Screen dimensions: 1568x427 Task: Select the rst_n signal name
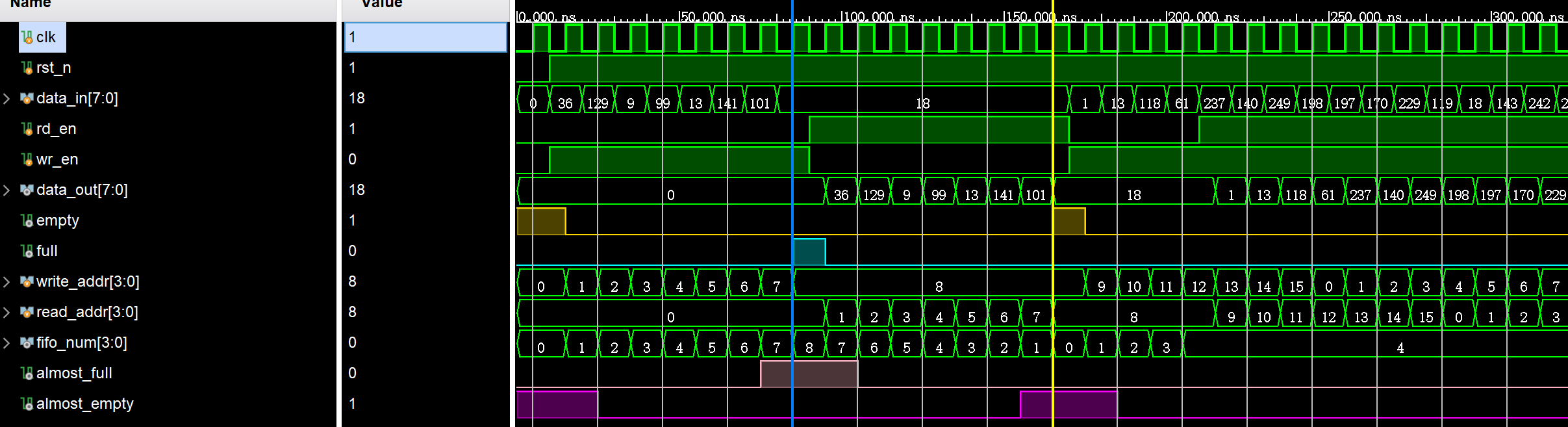54,68
